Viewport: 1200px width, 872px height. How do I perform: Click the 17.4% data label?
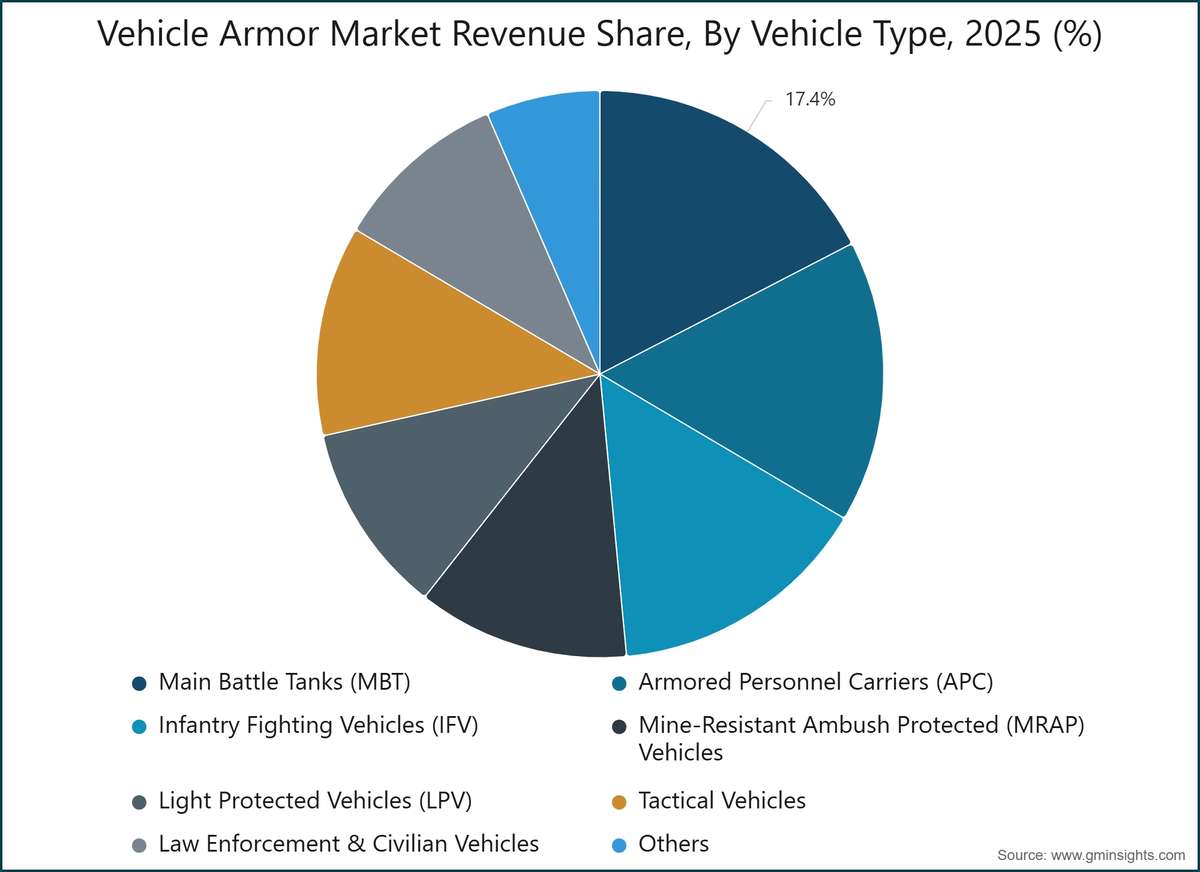pyautogui.click(x=809, y=100)
